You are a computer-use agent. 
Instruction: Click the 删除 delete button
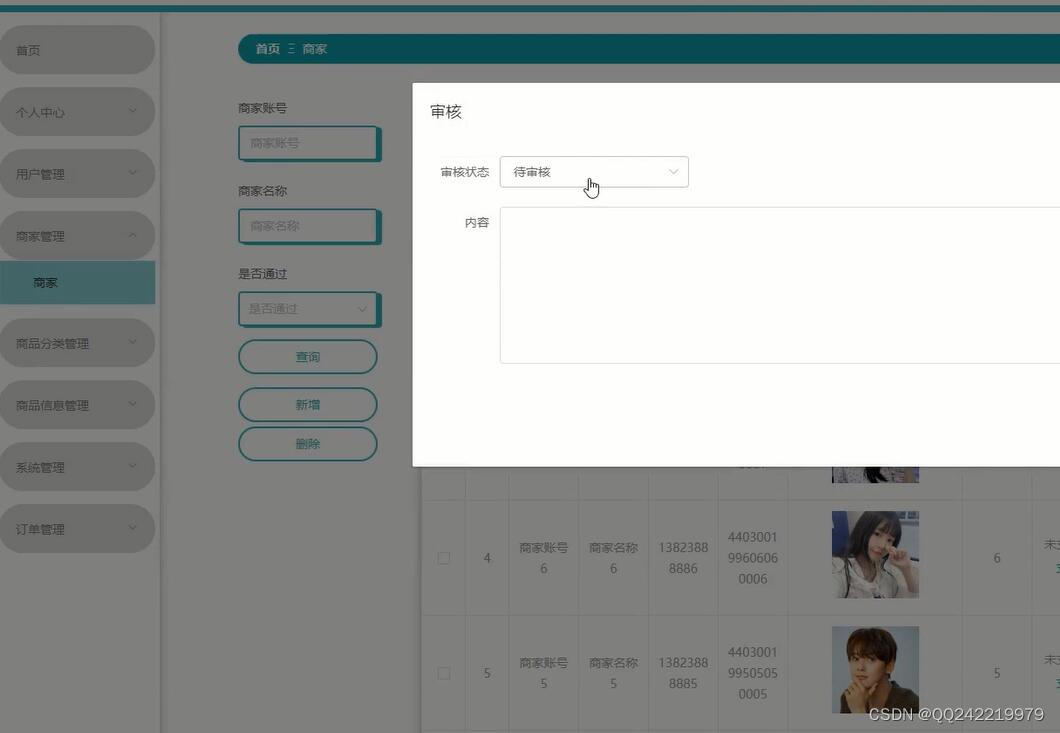(x=307, y=443)
